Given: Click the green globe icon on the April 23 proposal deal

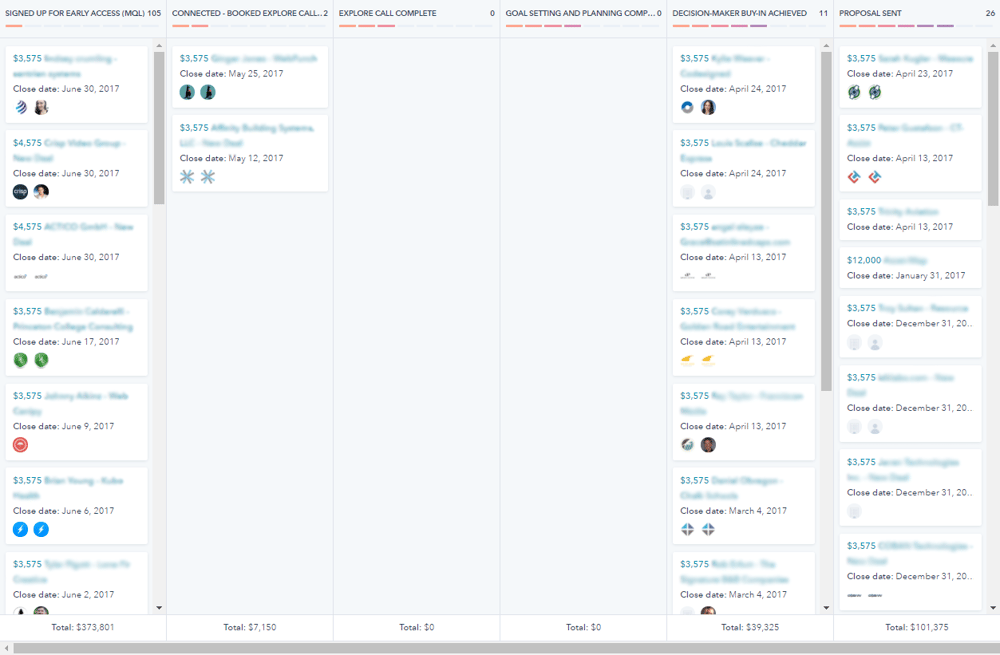Looking at the screenshot, I should tap(852, 92).
